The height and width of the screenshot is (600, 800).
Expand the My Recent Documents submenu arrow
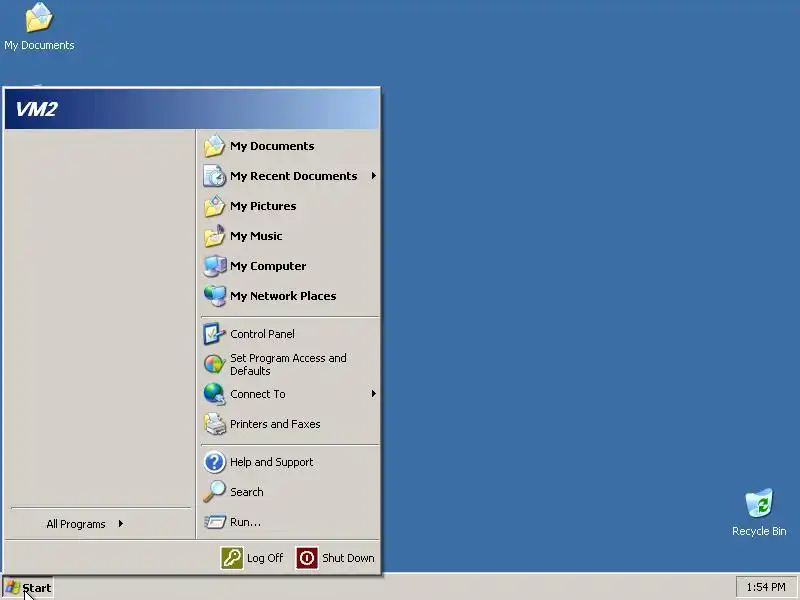(373, 176)
